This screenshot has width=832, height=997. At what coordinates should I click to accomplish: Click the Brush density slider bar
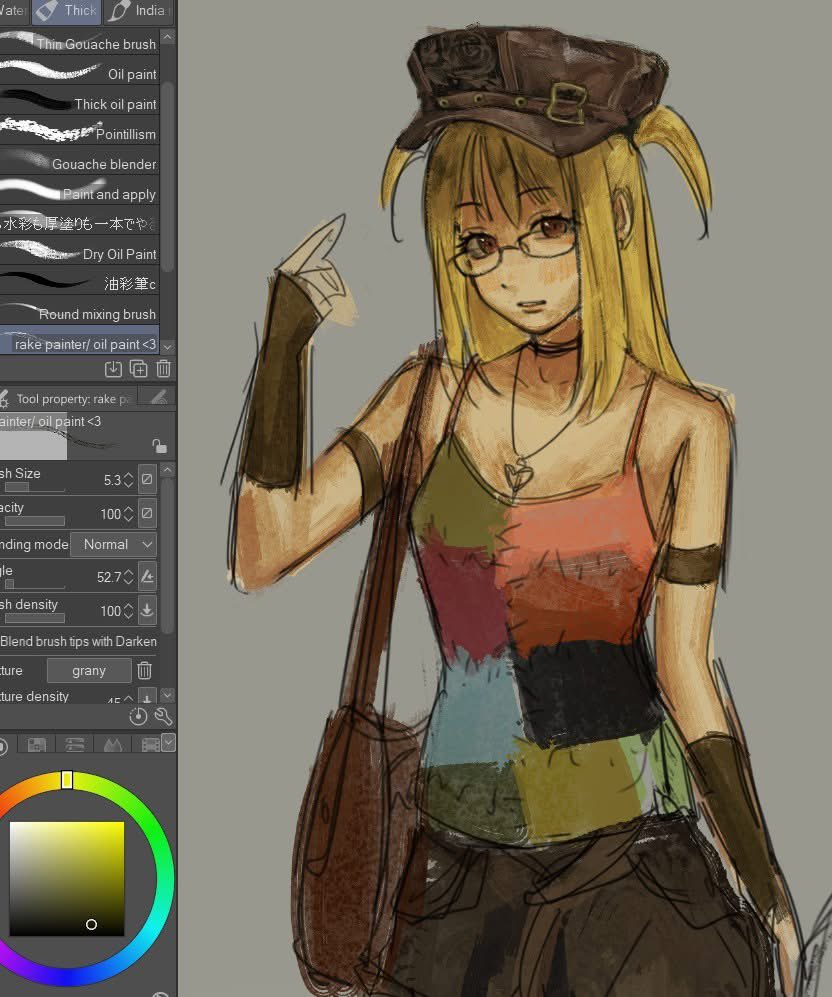coord(33,618)
